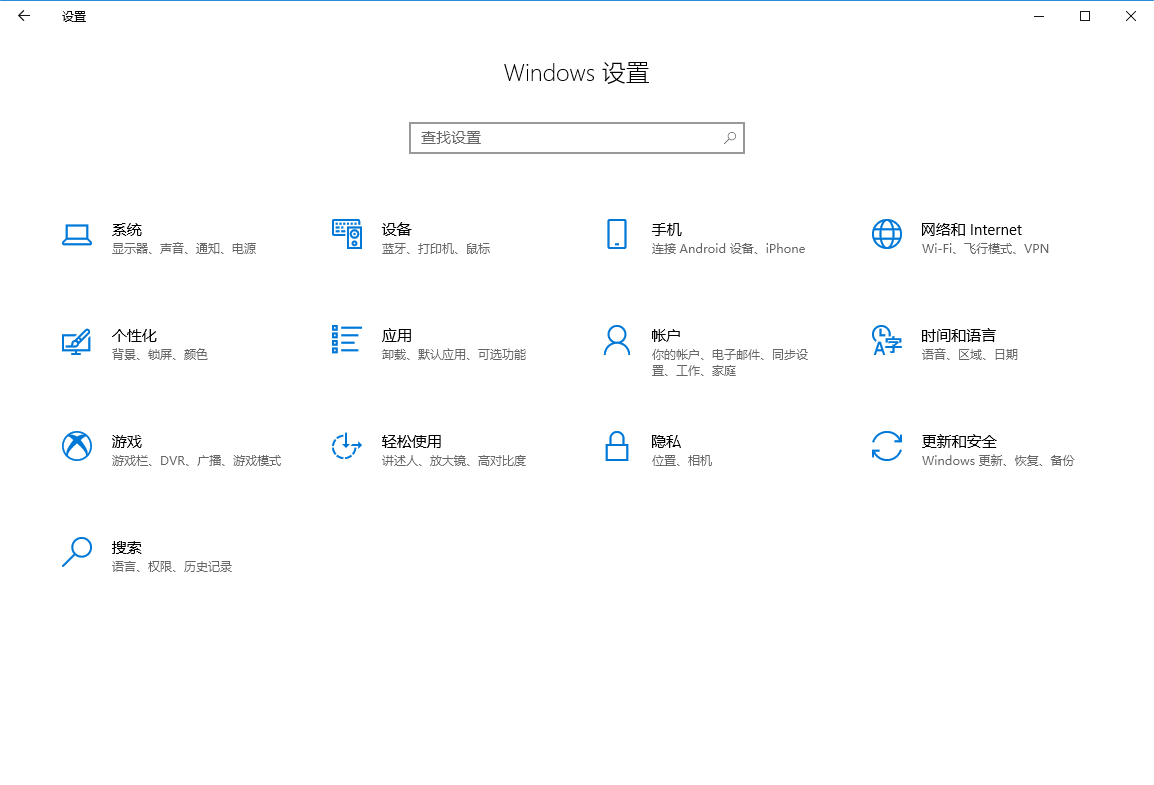Open the 个性化 paintbrush icon
The image size is (1154, 785).
(77, 341)
